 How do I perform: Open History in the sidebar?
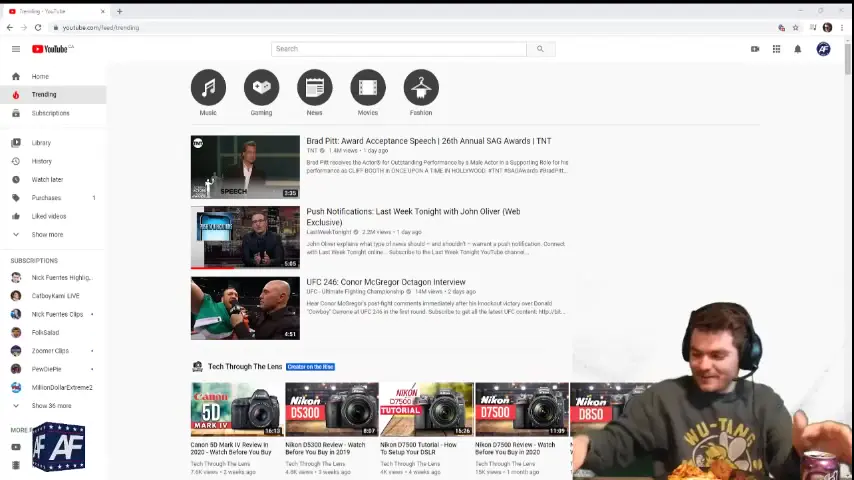coord(41,161)
